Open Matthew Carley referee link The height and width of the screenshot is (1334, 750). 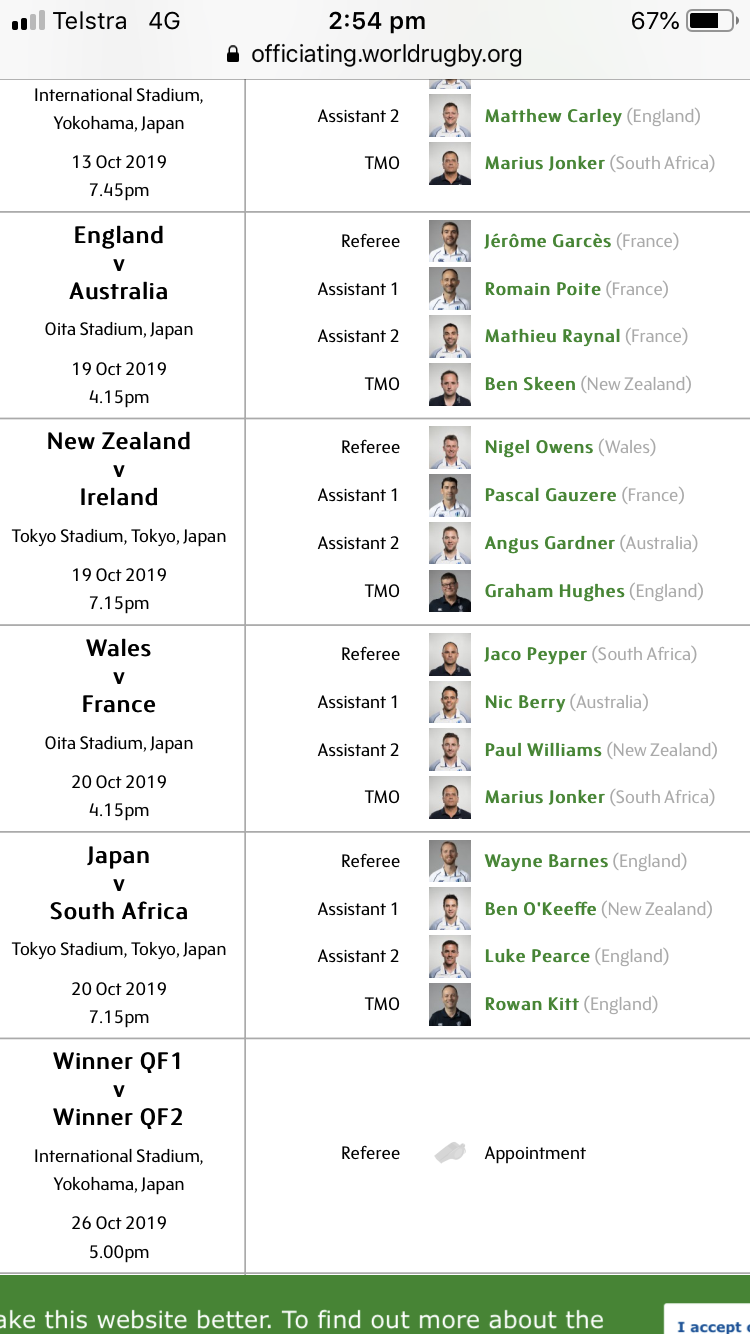[553, 116]
